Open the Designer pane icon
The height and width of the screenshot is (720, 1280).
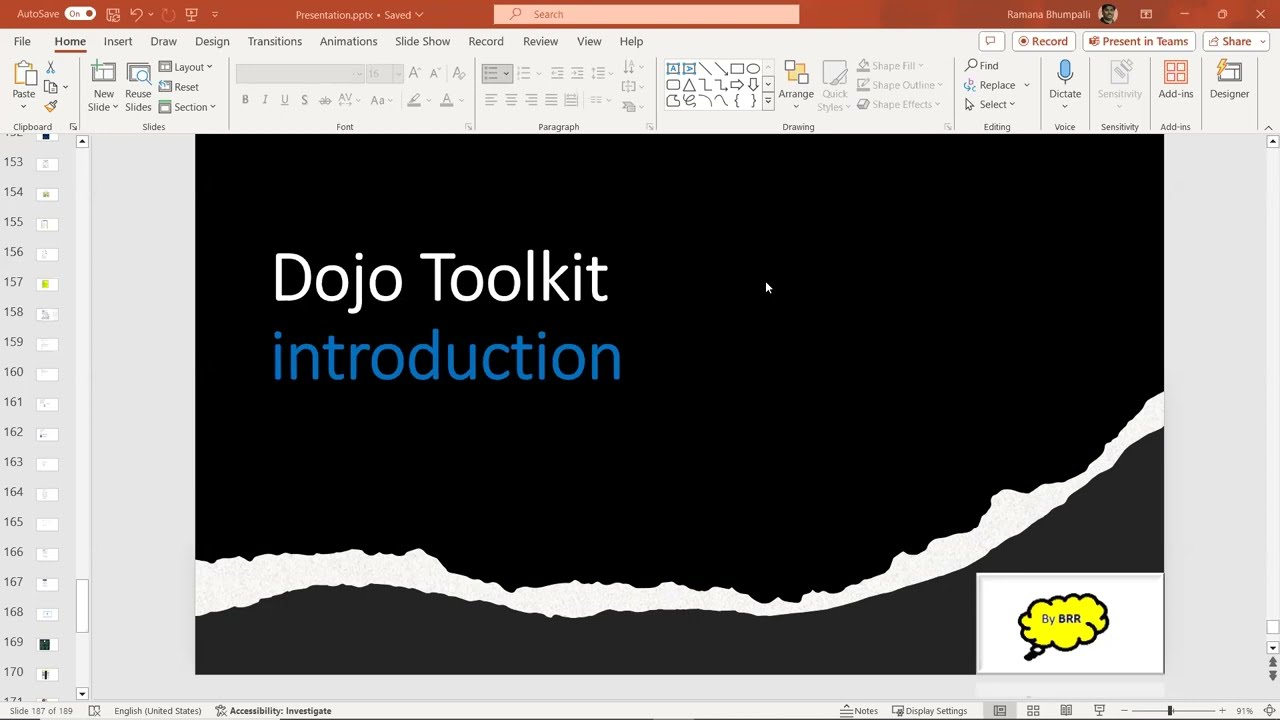pyautogui.click(x=1229, y=73)
